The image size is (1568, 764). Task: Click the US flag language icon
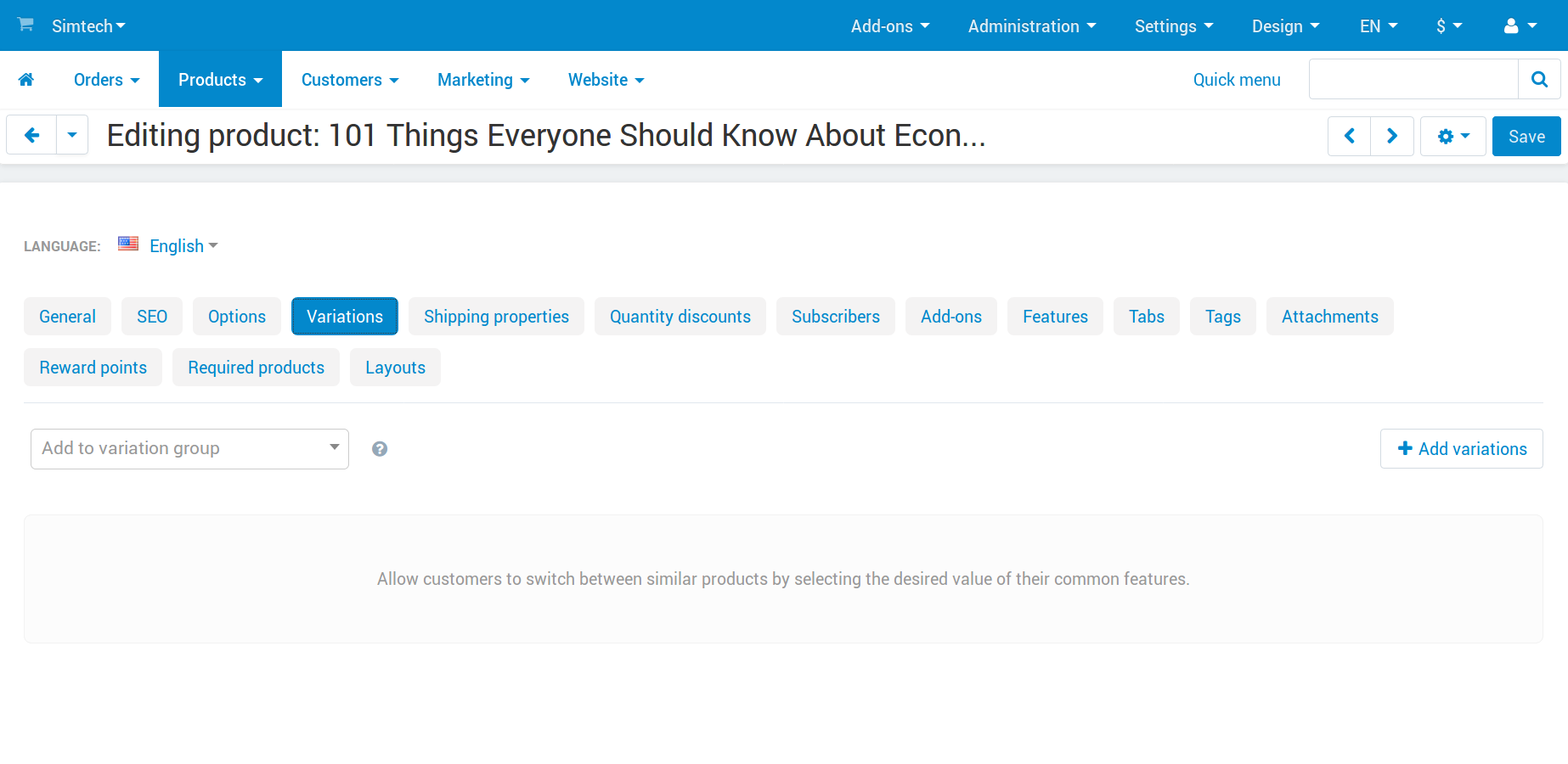[x=128, y=244]
